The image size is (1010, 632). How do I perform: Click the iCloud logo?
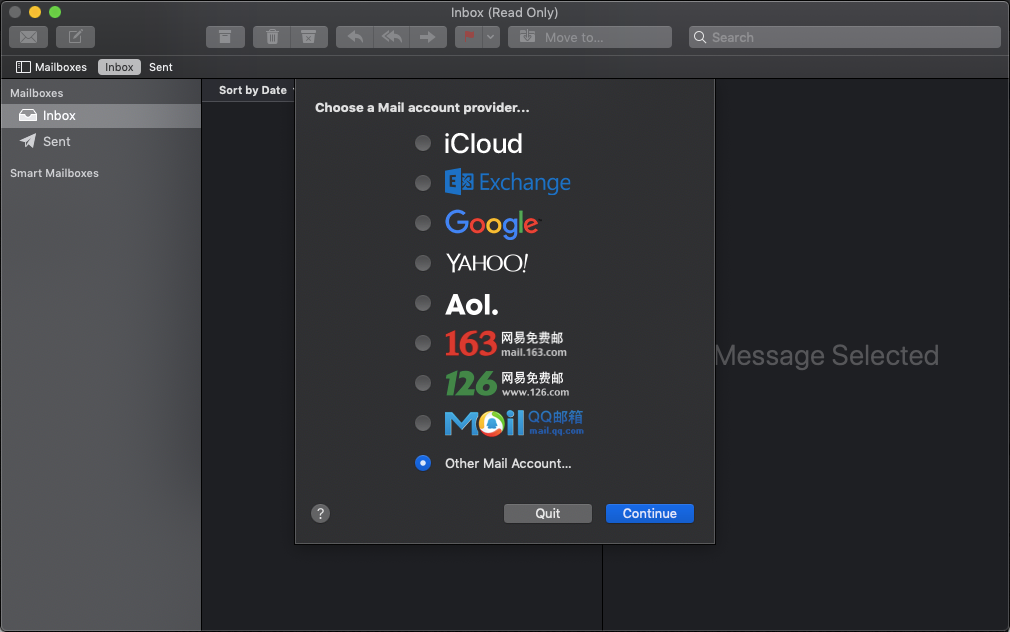[x=483, y=144]
